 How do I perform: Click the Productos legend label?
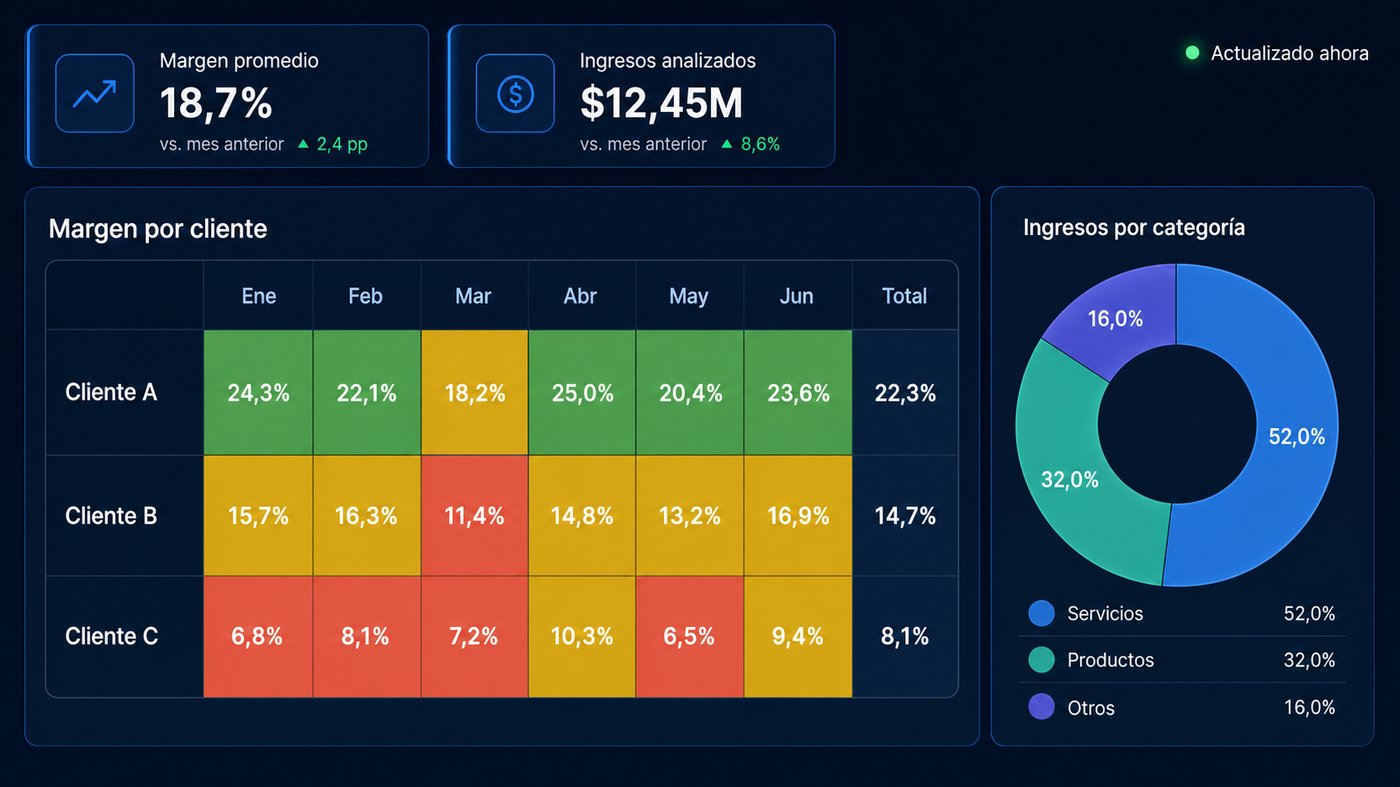[x=1110, y=660]
